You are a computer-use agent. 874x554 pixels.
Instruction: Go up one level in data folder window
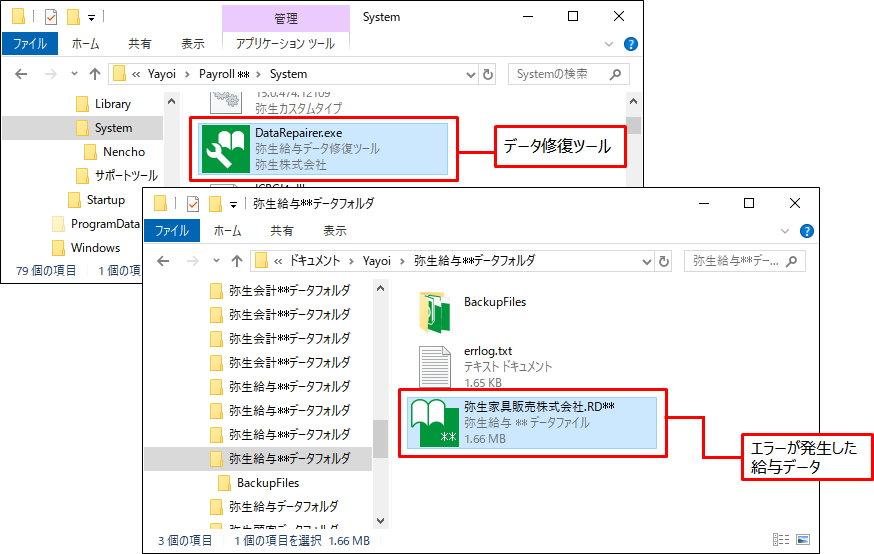pyautogui.click(x=237, y=261)
